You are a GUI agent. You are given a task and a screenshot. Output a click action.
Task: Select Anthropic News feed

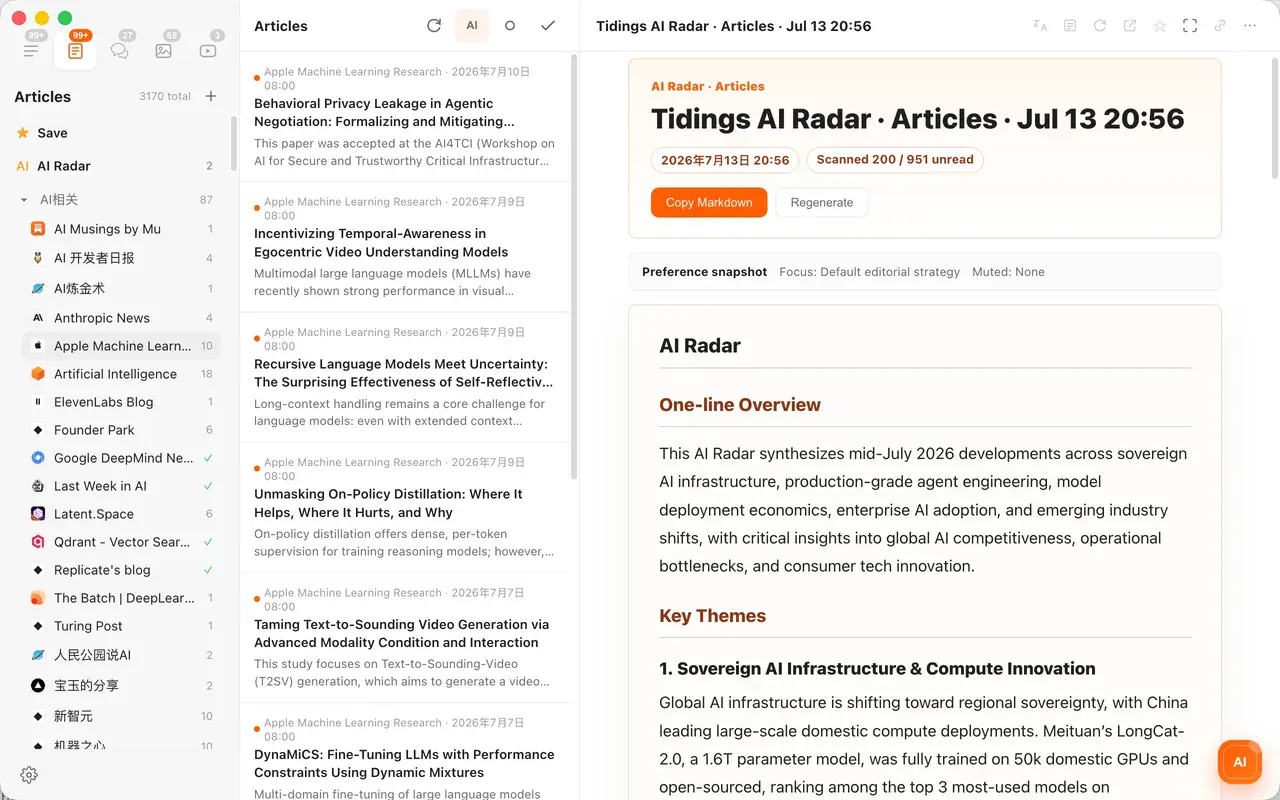point(121,318)
